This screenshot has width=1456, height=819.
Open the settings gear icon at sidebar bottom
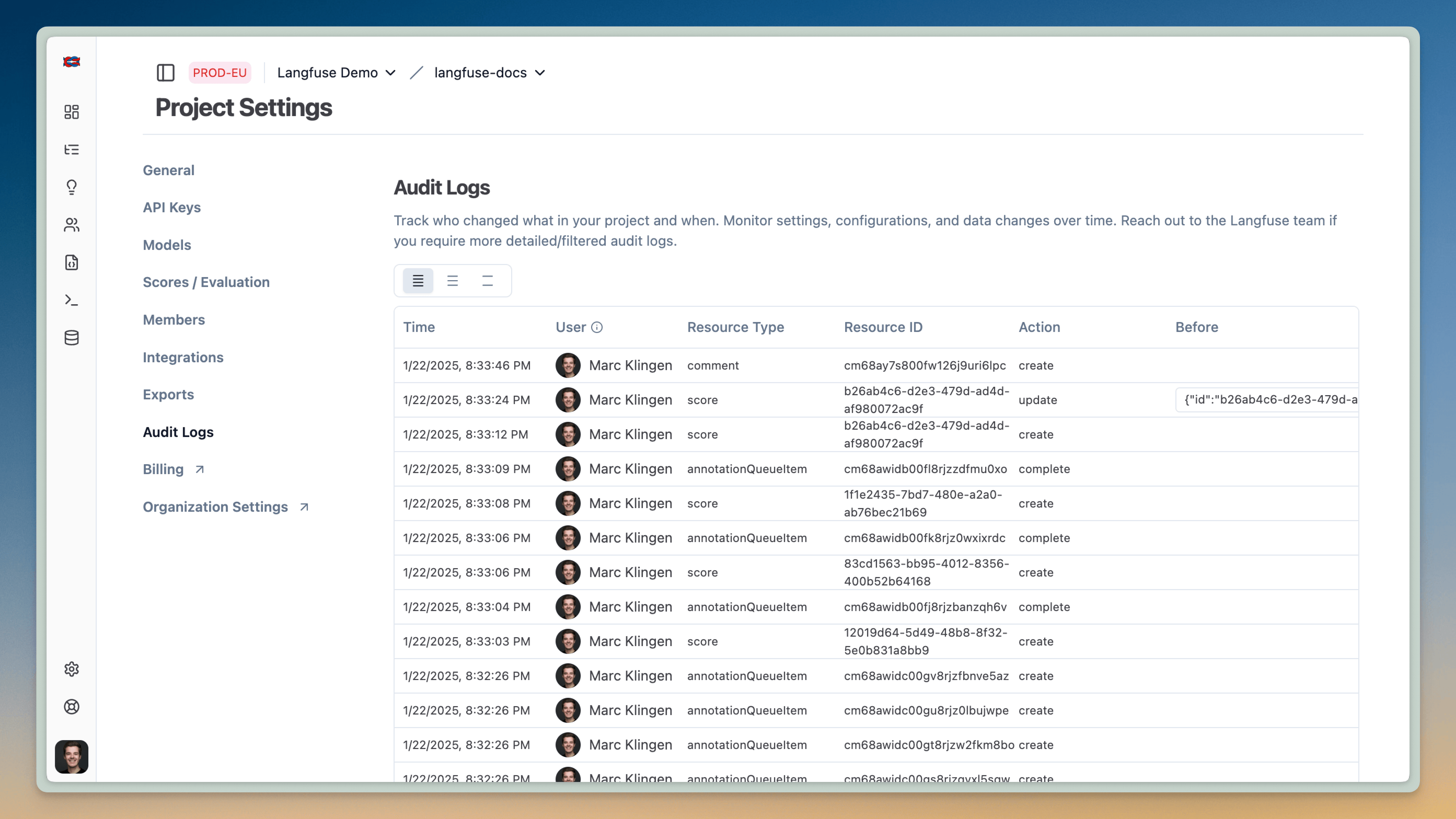[x=71, y=669]
